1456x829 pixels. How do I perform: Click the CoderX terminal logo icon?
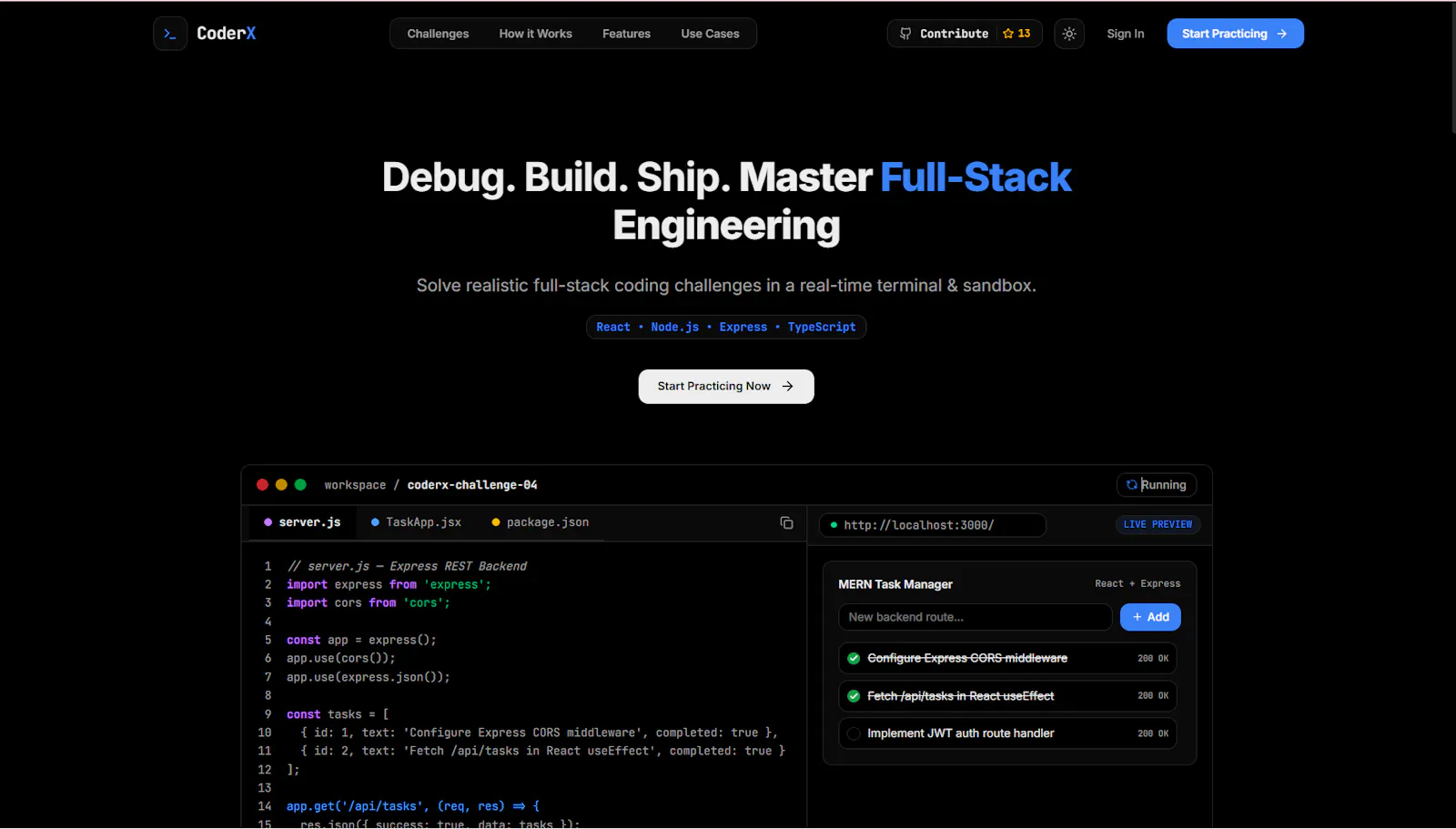170,34
